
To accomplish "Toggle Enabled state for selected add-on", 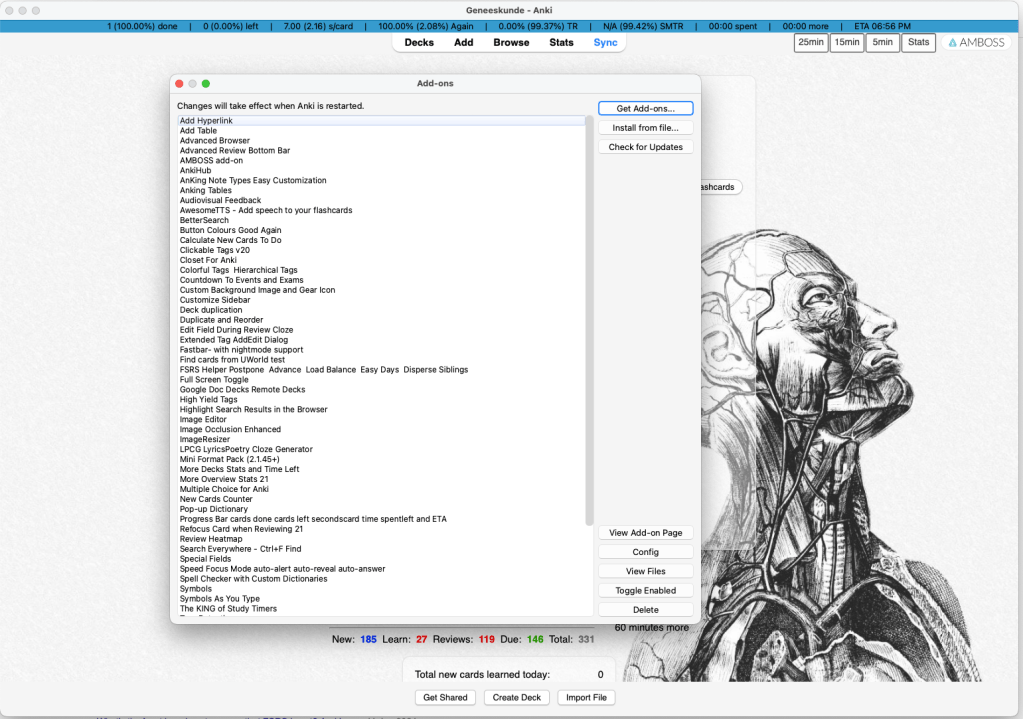I will pos(645,590).
